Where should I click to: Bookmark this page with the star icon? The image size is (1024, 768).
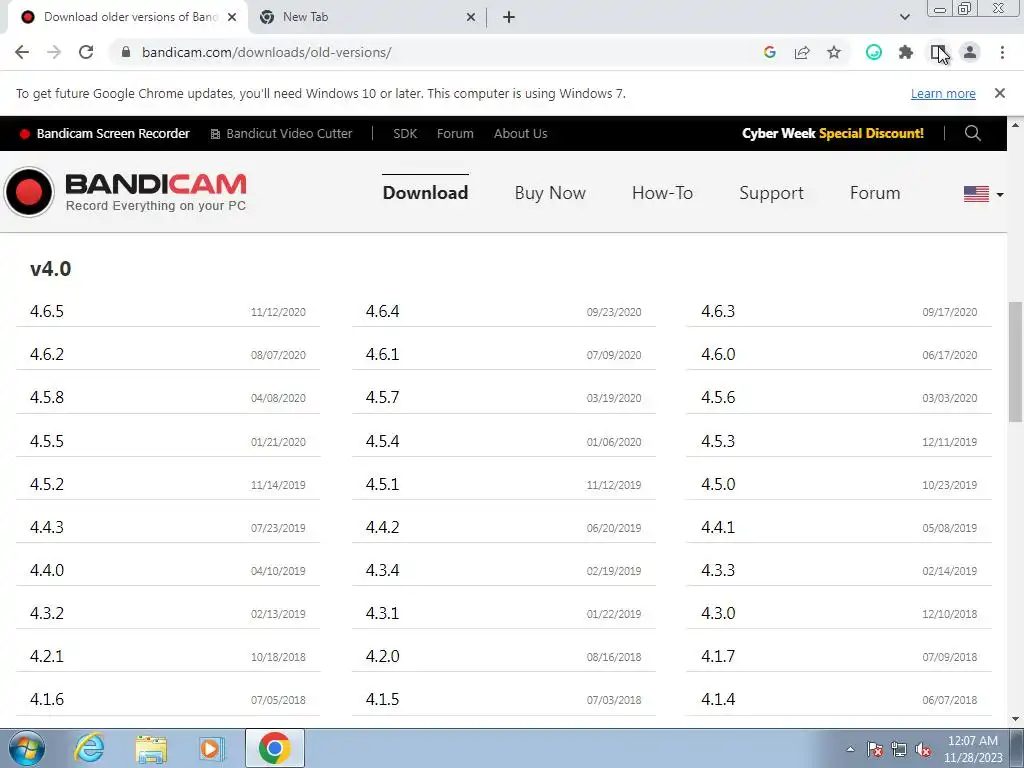(834, 52)
